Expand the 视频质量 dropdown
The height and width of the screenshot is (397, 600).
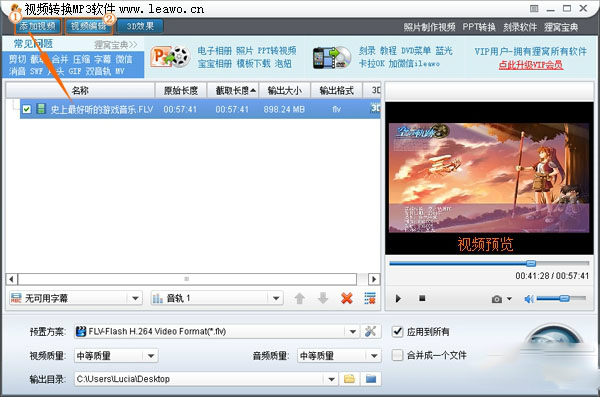(x=151, y=356)
